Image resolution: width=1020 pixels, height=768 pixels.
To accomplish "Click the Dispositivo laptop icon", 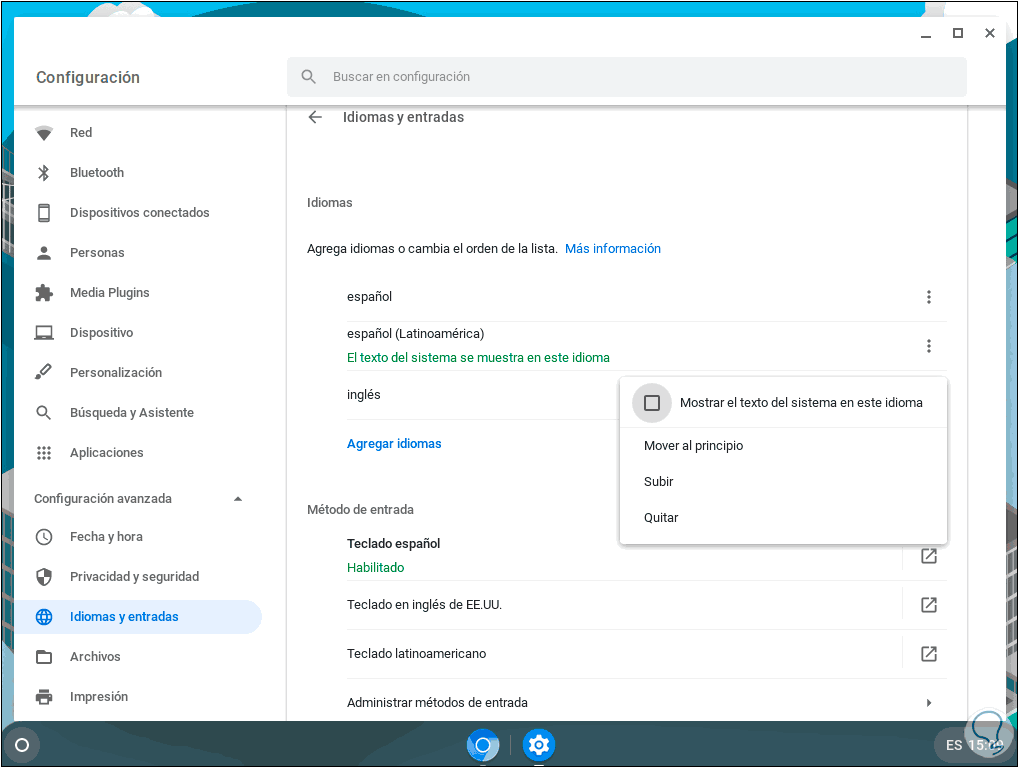I will (x=44, y=333).
